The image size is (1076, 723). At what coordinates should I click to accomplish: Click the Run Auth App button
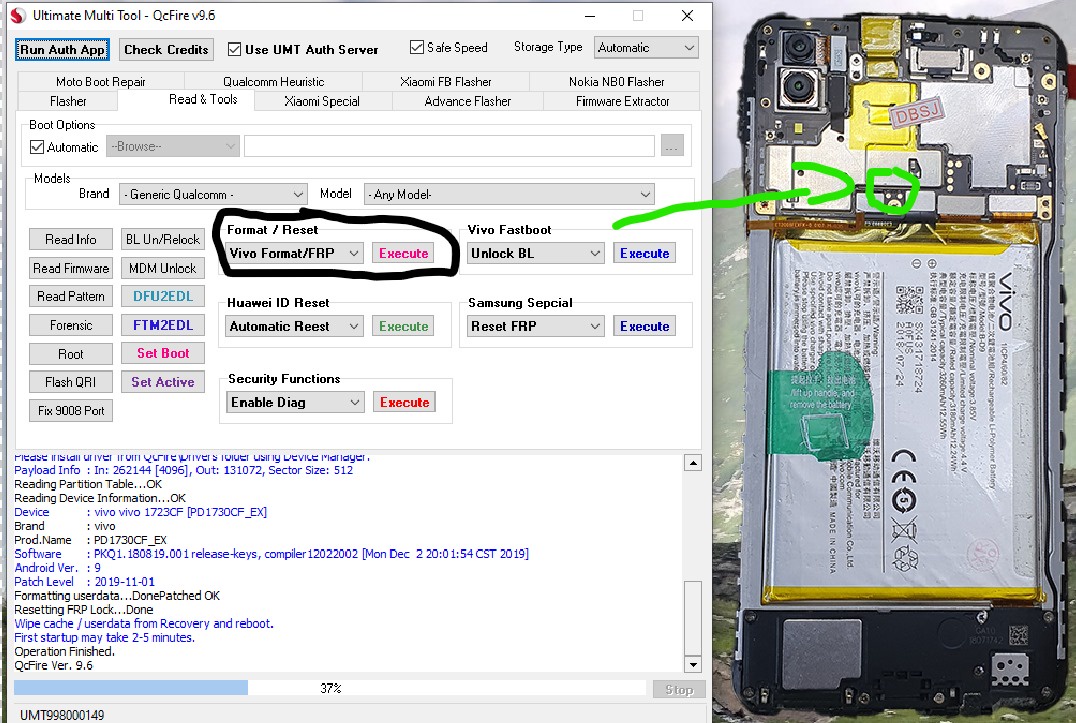pyautogui.click(x=62, y=49)
